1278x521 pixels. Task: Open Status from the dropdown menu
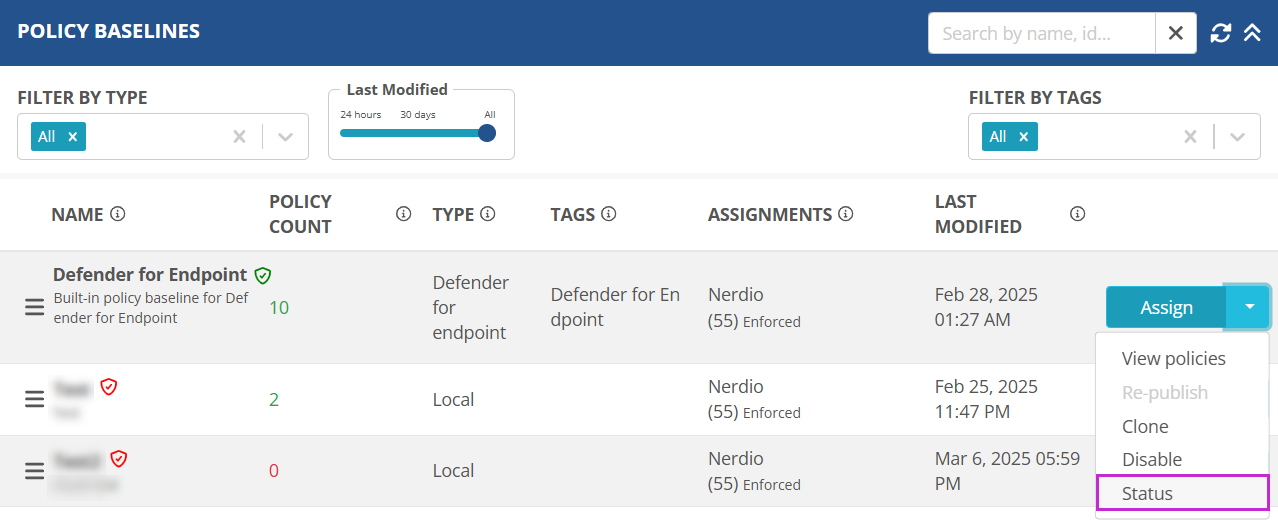click(x=1182, y=493)
